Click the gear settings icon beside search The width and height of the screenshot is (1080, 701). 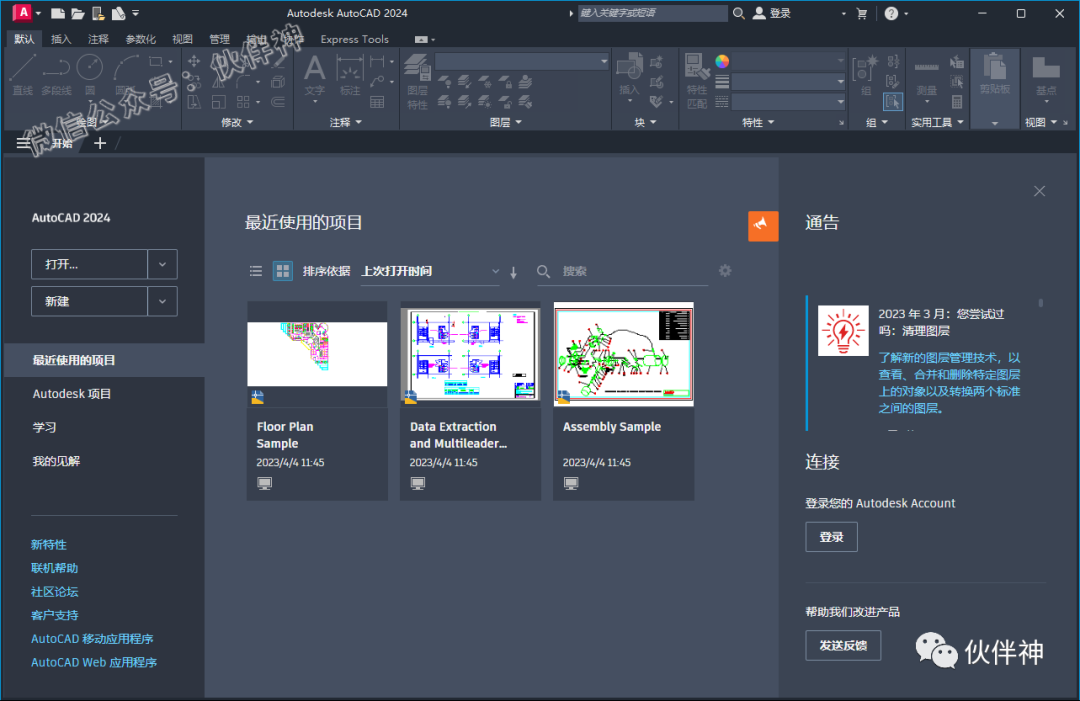[x=725, y=271]
